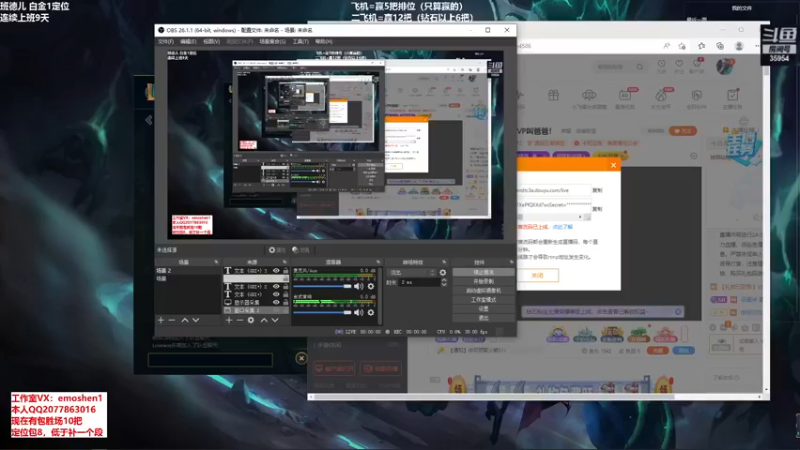Click the search magnifier on the Douyu page
800x450 pixels.
point(640,67)
